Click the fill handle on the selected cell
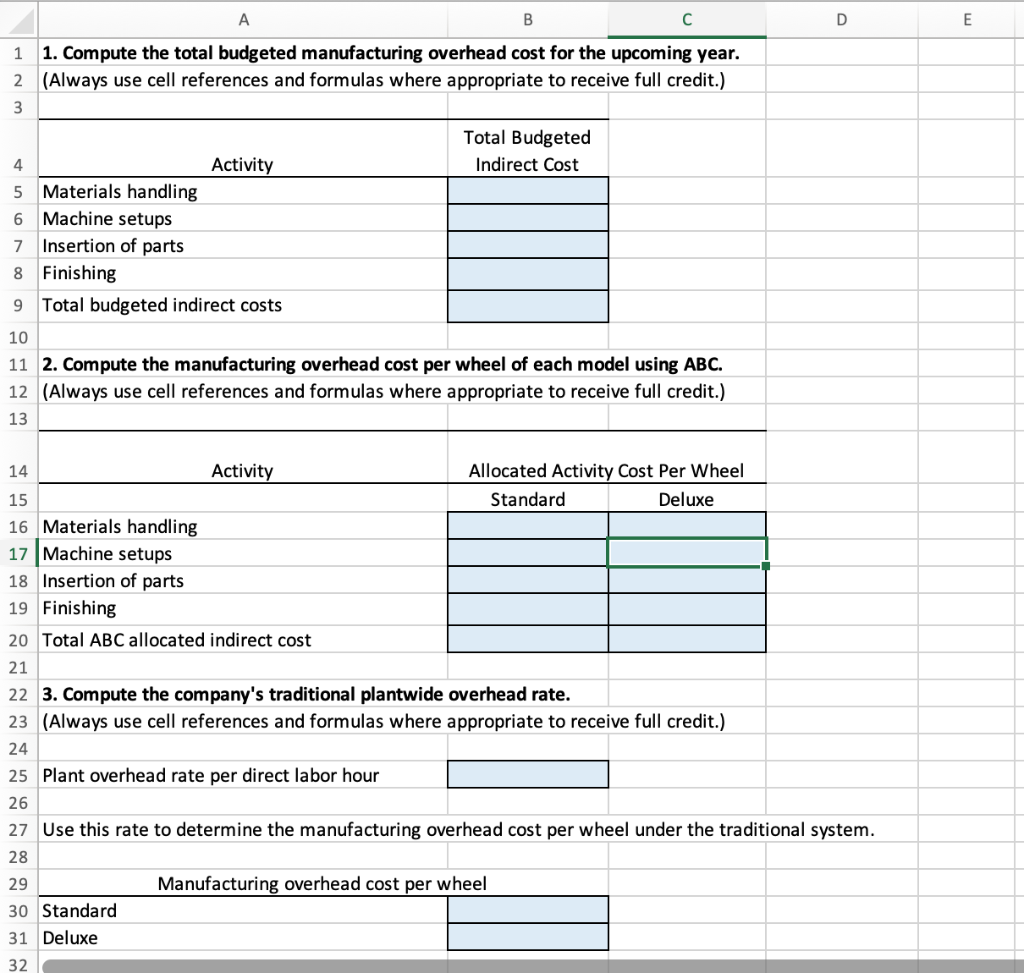 point(766,566)
